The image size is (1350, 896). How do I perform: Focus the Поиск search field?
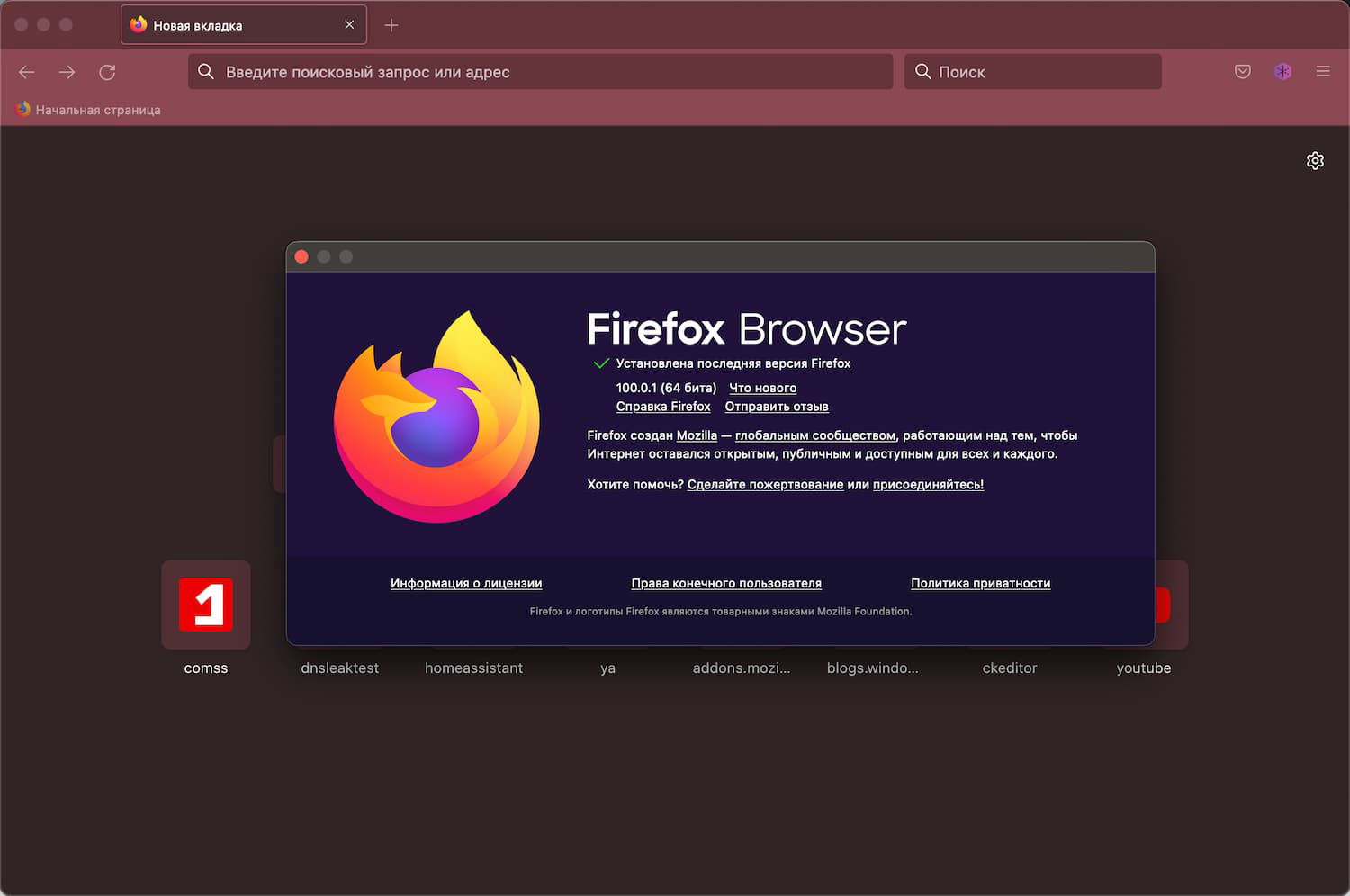click(1033, 72)
